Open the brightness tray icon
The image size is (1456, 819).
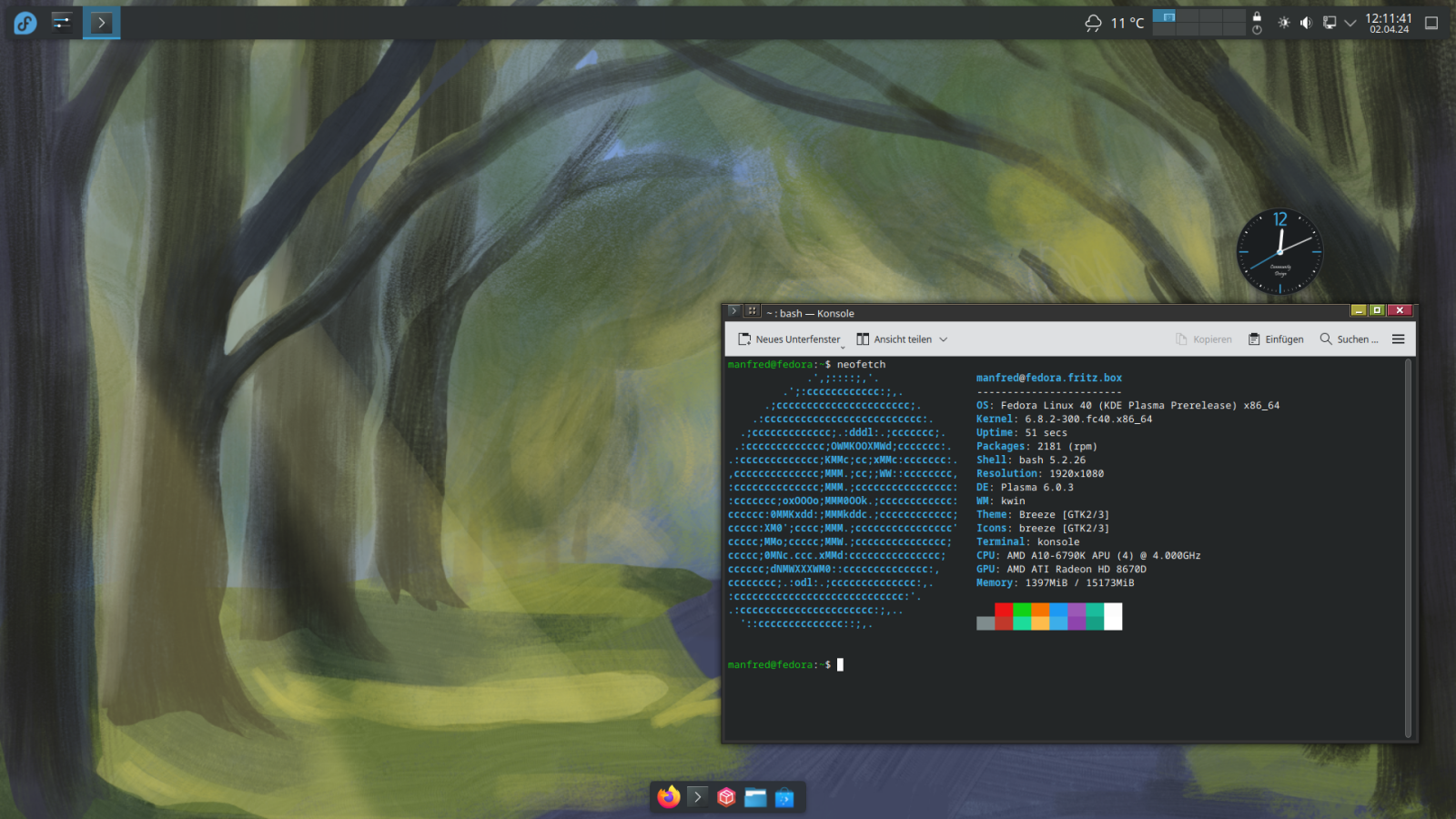1284,23
